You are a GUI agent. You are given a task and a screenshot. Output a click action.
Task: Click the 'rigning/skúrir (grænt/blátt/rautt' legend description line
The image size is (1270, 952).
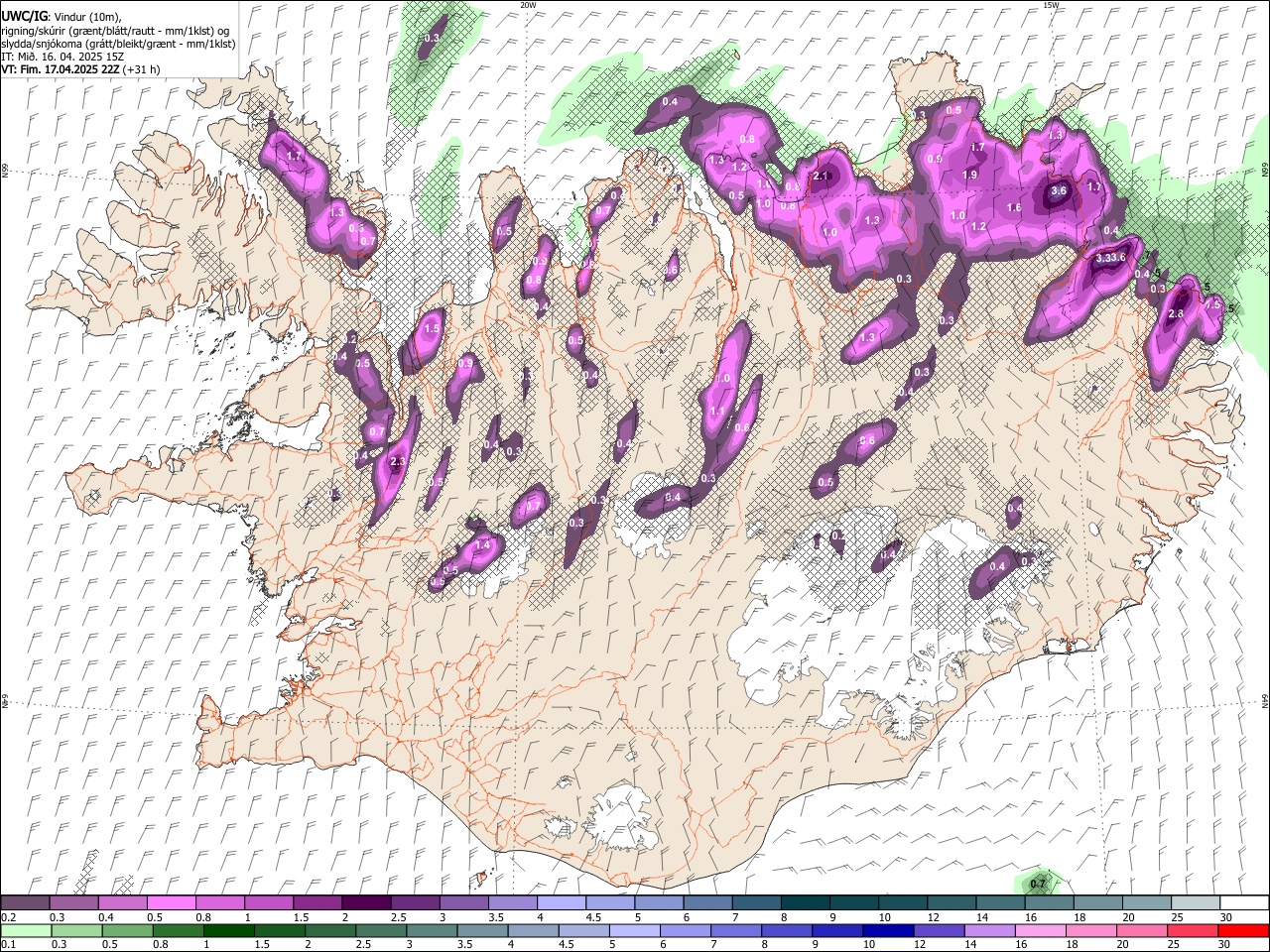[117, 31]
